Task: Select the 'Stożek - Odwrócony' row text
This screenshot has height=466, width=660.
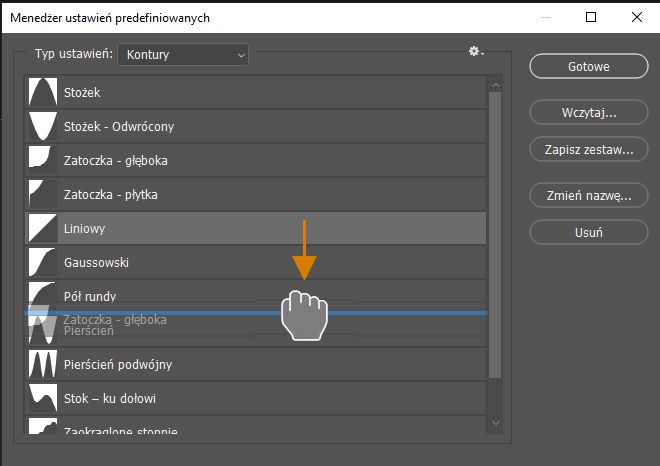Action: click(119, 126)
